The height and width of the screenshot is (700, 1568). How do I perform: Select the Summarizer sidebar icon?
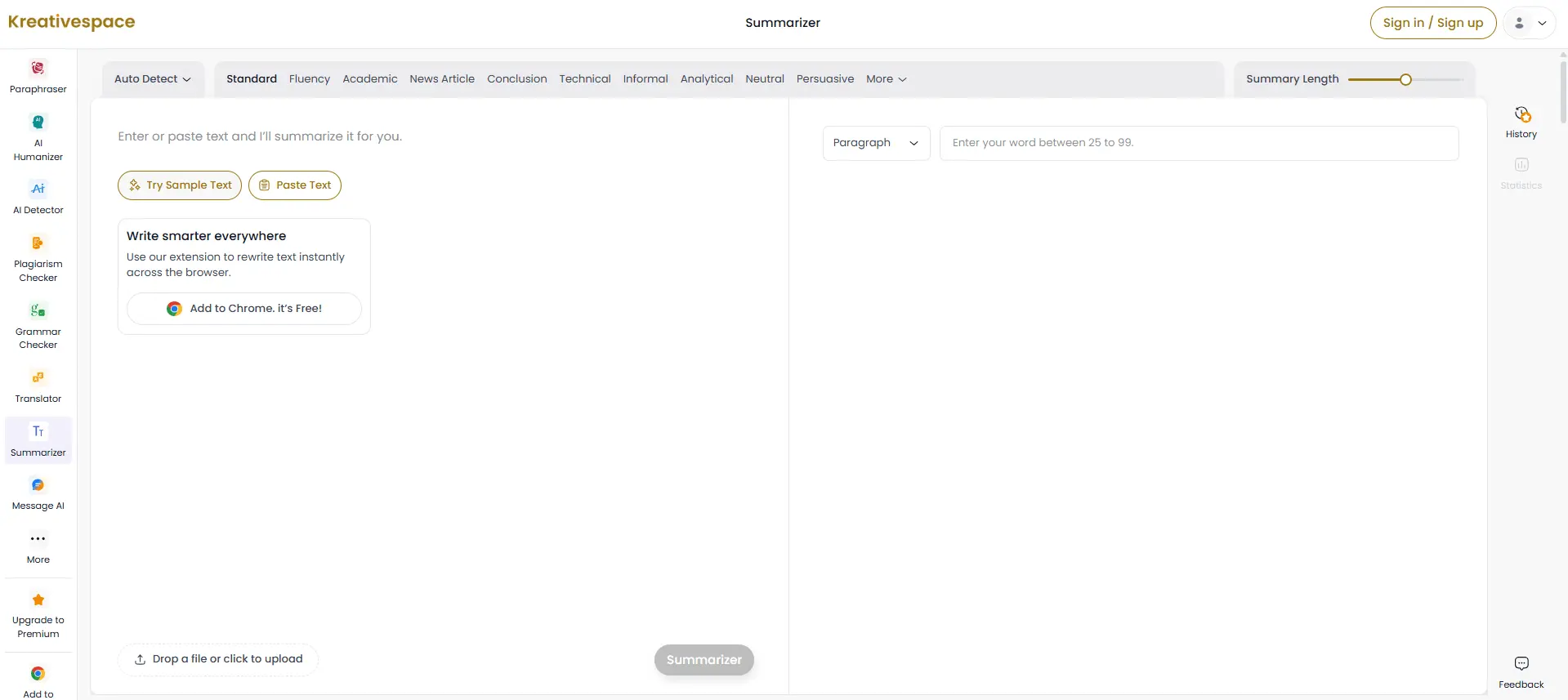tap(38, 431)
